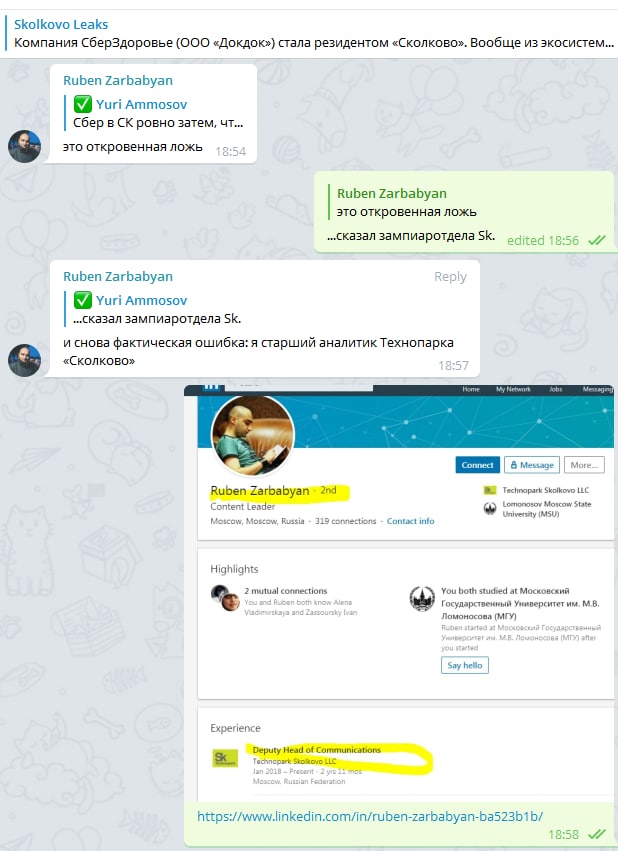Open the pinned Skolkovo Leaks message
The height and width of the screenshot is (851, 618).
click(x=309, y=34)
